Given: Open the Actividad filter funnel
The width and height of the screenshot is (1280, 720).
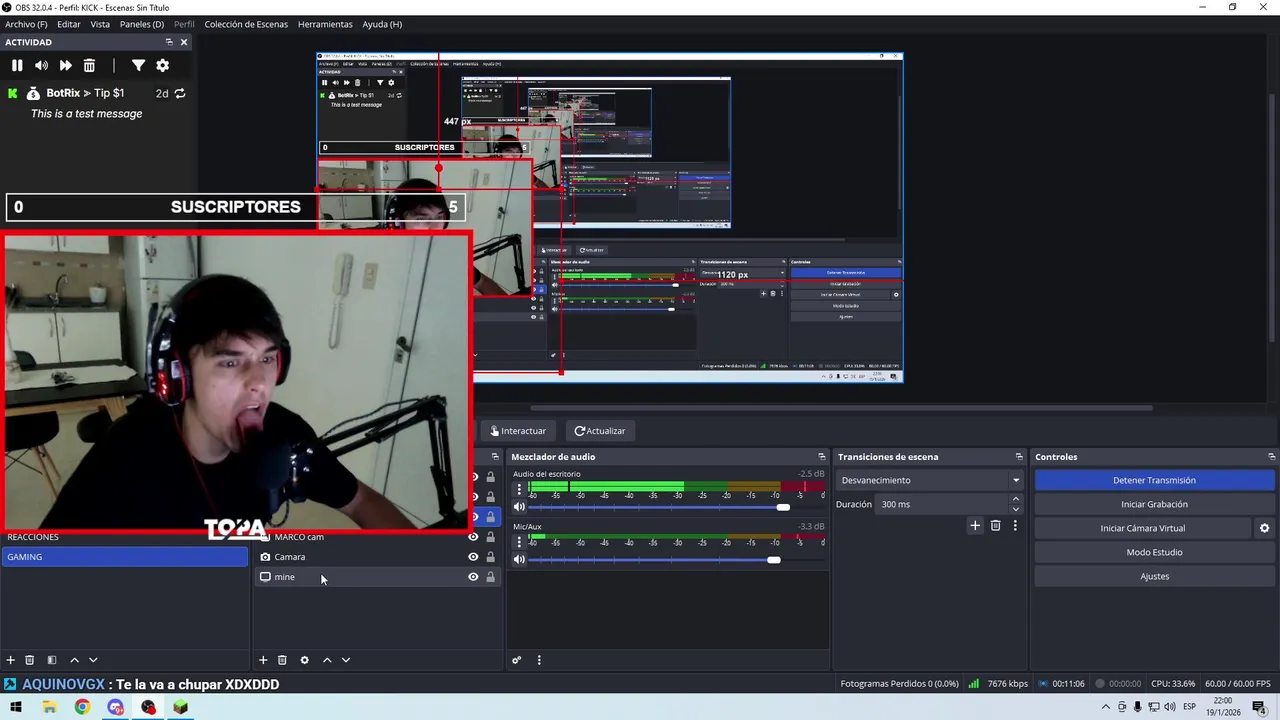Looking at the screenshot, I should pos(138,65).
